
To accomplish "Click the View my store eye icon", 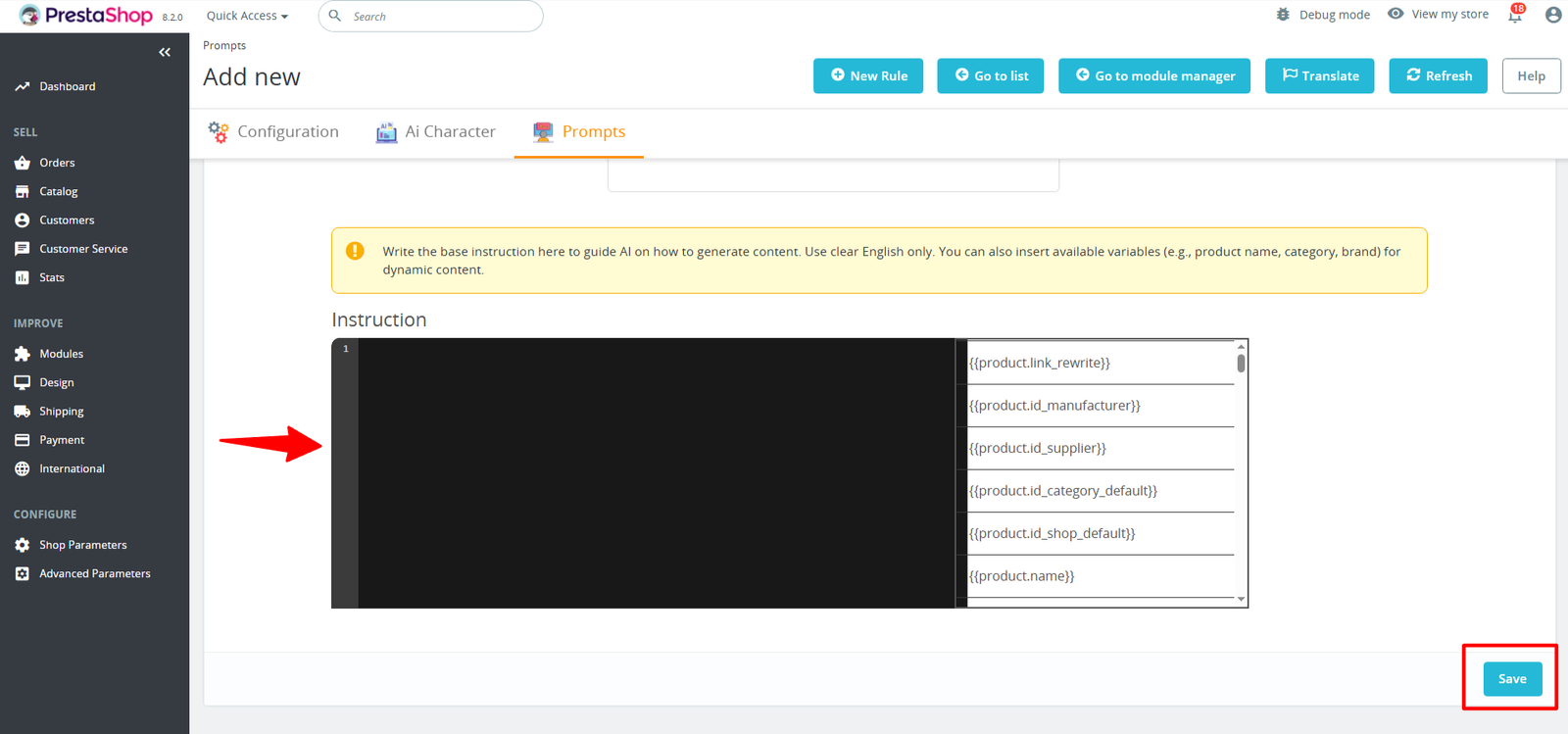I will coord(1396,14).
